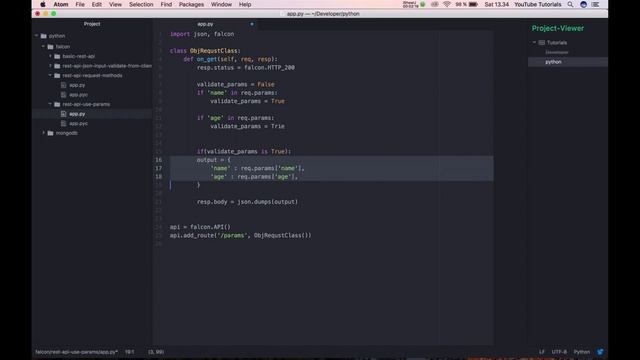
Task: Open app.py name under rest-api-request-methods
Action: [77, 85]
